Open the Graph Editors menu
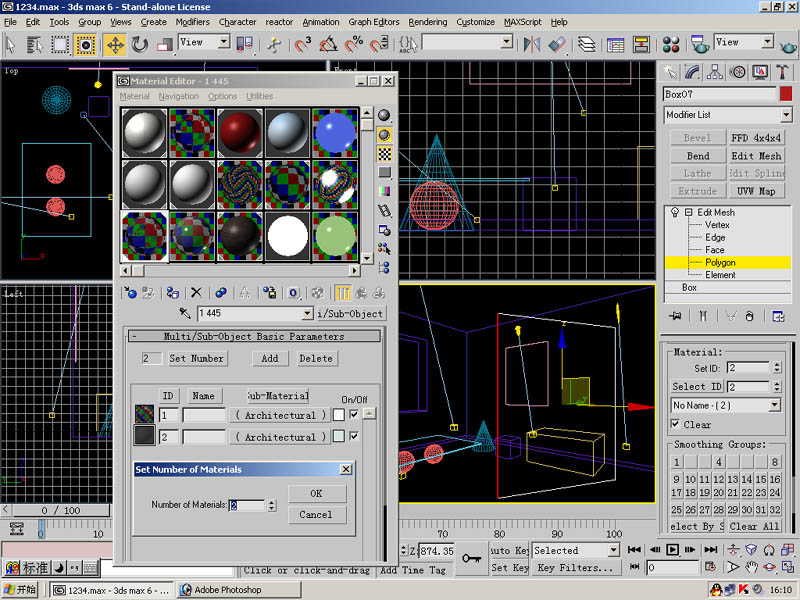 coord(373,22)
